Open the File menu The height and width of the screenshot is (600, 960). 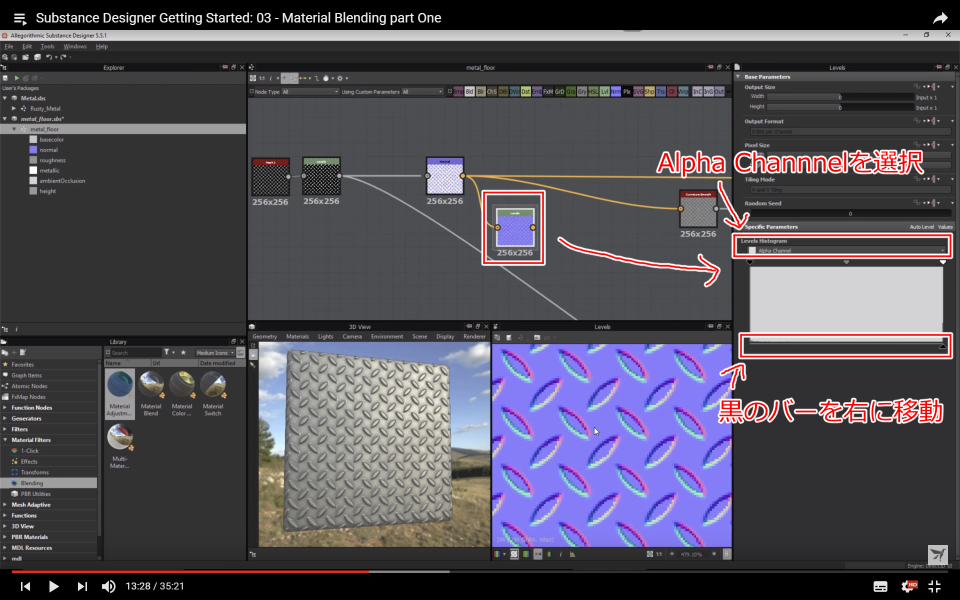point(9,47)
